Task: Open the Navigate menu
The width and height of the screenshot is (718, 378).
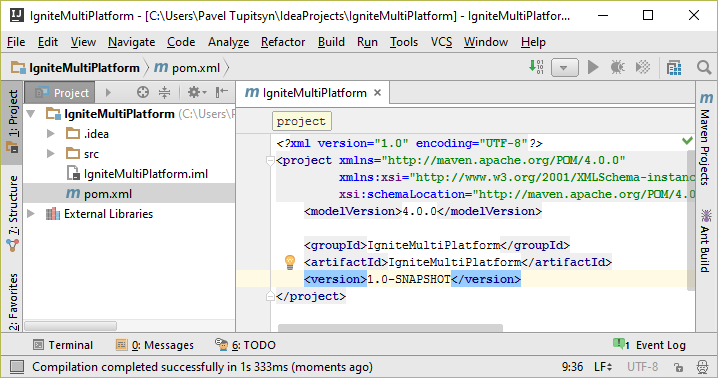Action: pyautogui.click(x=131, y=42)
